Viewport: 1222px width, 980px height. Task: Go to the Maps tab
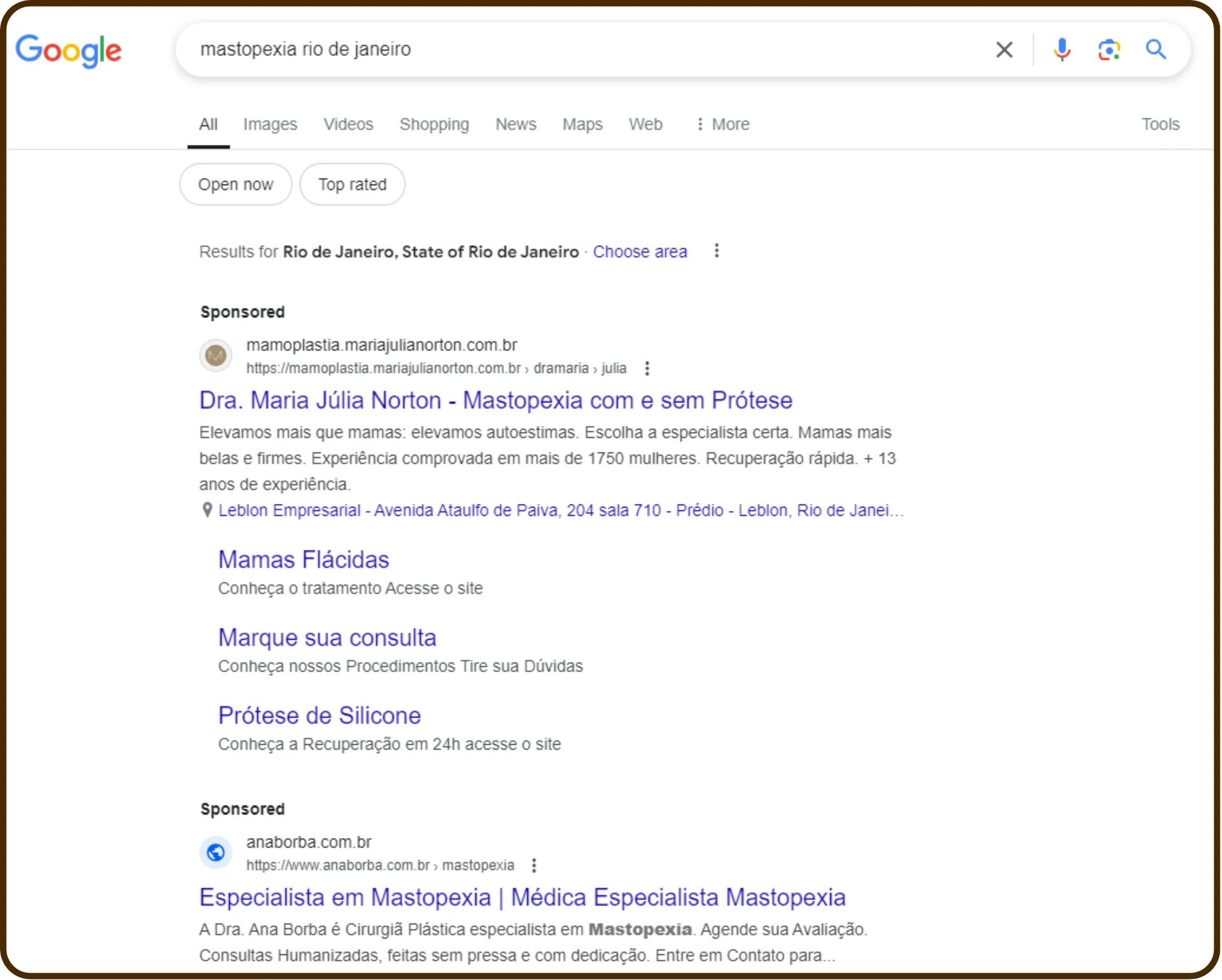click(x=582, y=124)
